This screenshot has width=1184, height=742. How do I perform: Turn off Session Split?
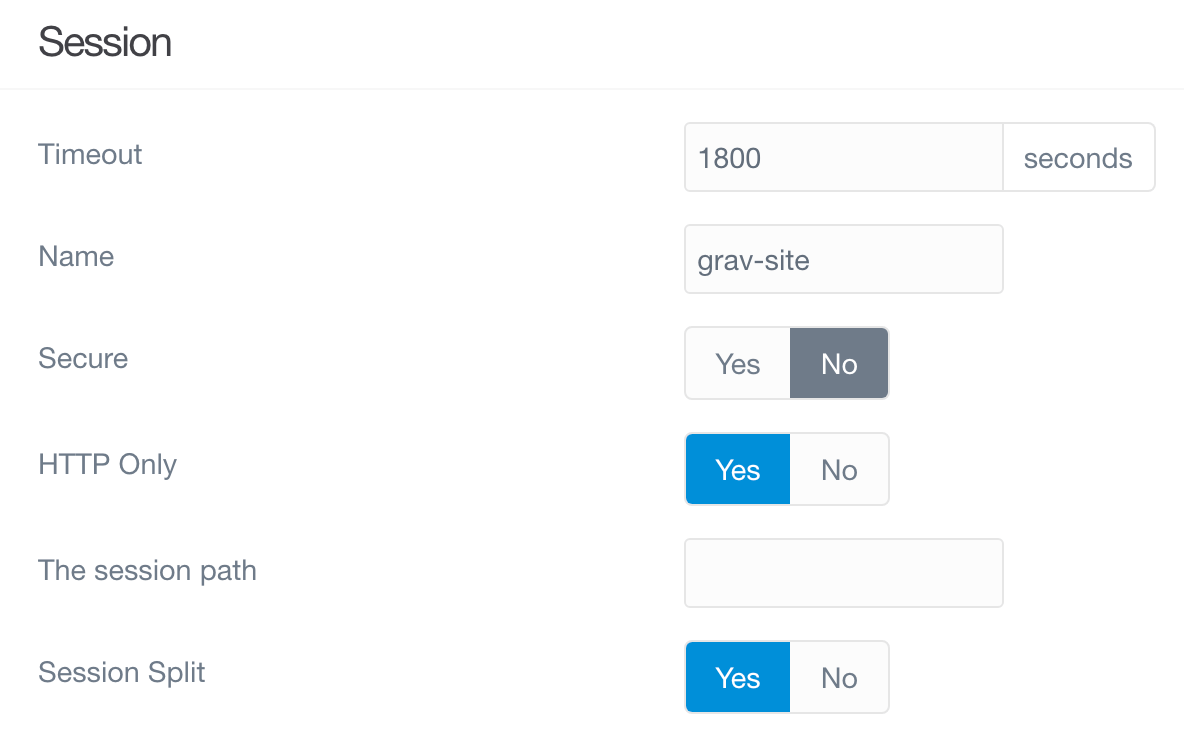[x=839, y=677]
